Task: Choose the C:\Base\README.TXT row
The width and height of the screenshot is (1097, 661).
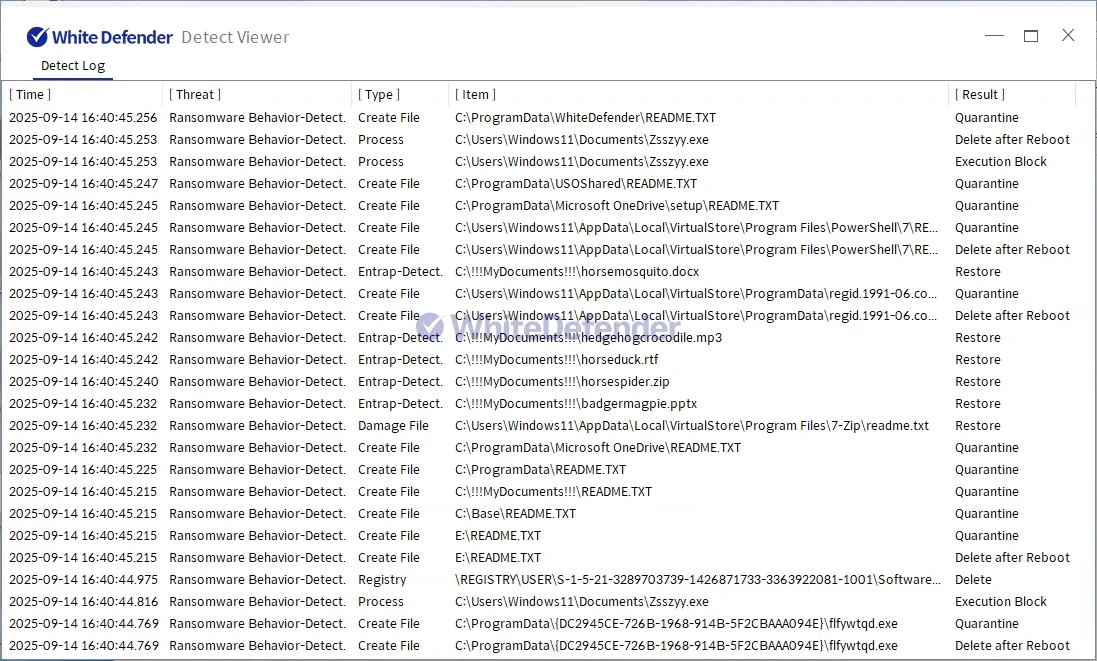Action: pos(515,514)
